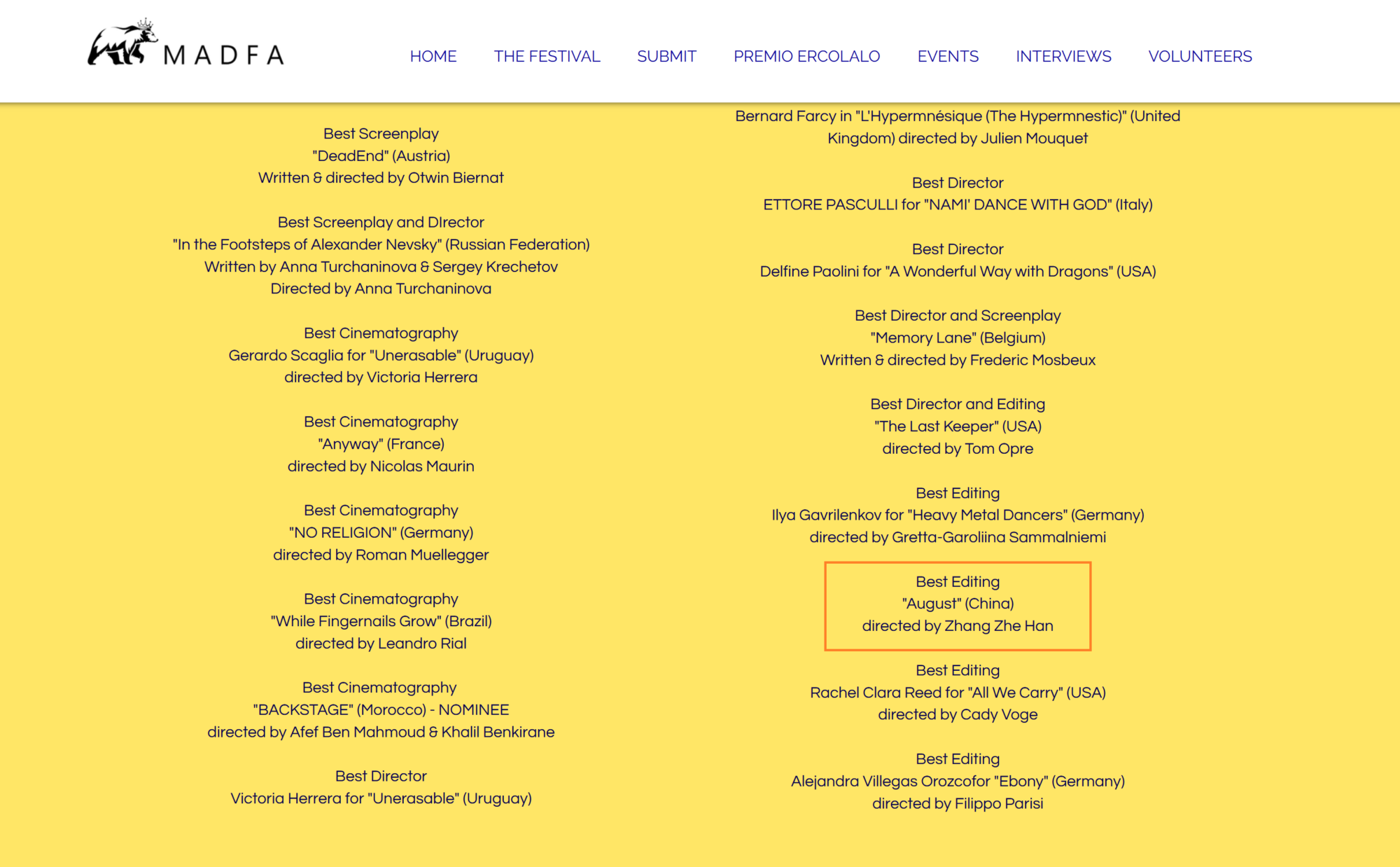This screenshot has width=1400, height=867.
Task: Click 'Written & directed by Otwin Biernat'
Action: tap(381, 178)
